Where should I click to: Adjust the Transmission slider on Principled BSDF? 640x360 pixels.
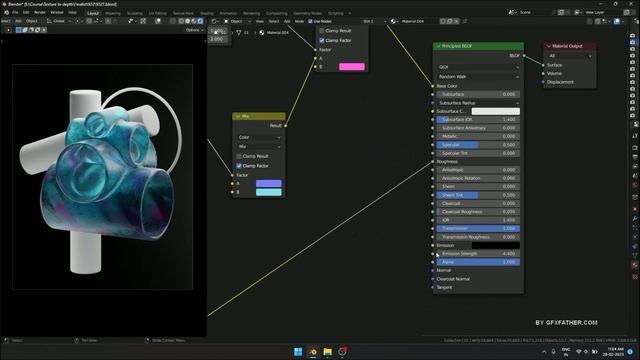click(478, 229)
